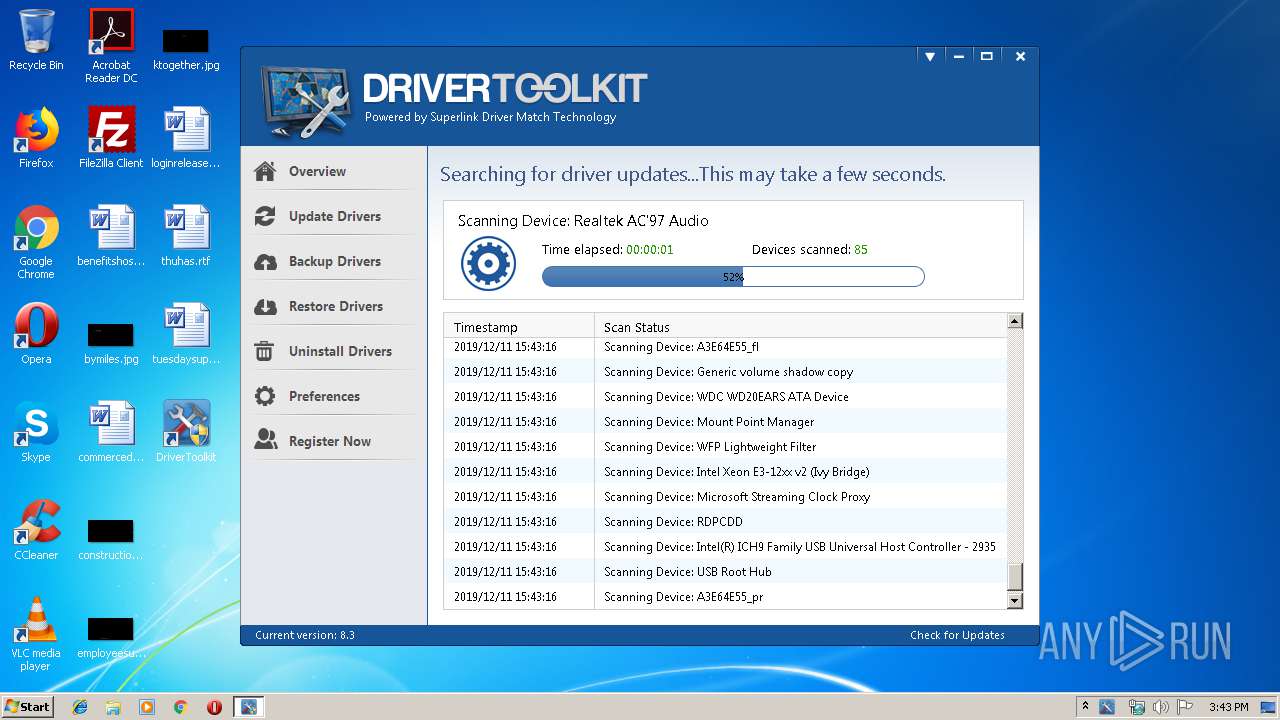Click DriverToolkit taskbar button
Viewport: 1280px width, 720px height.
[248, 707]
